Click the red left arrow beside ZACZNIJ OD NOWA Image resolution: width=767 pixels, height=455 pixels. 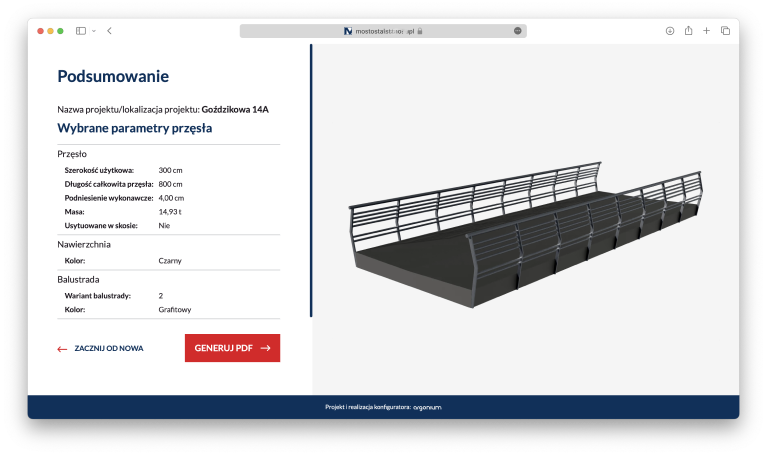62,349
